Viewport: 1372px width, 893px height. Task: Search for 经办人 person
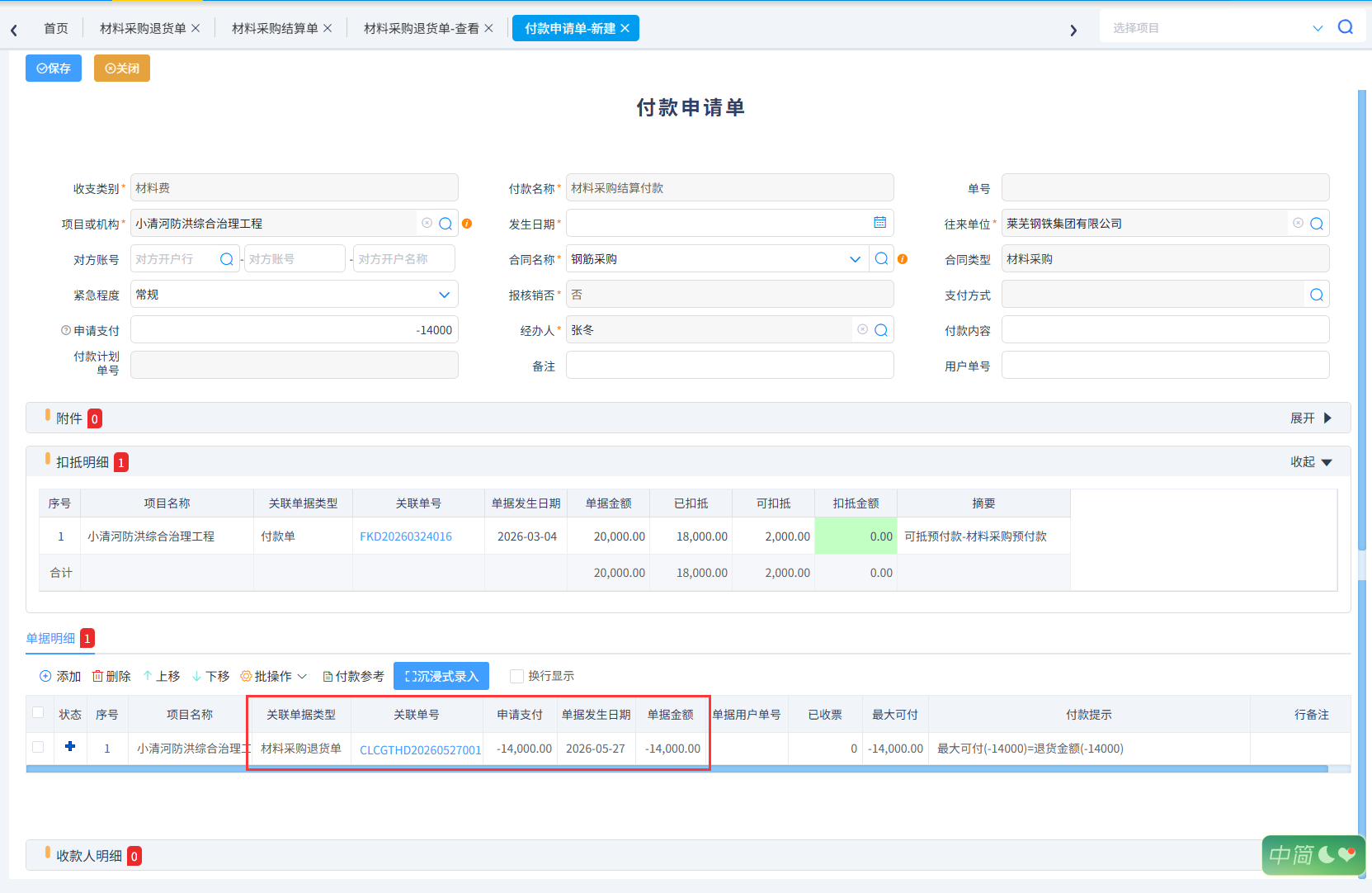(881, 330)
